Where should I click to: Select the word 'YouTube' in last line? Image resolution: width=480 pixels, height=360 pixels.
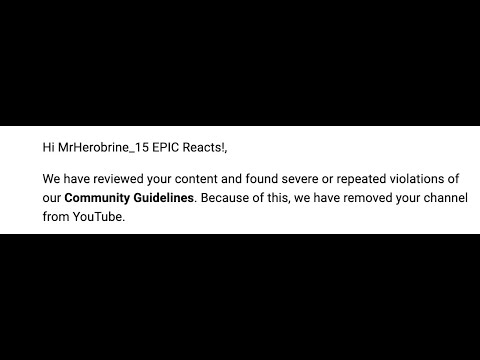click(99, 217)
